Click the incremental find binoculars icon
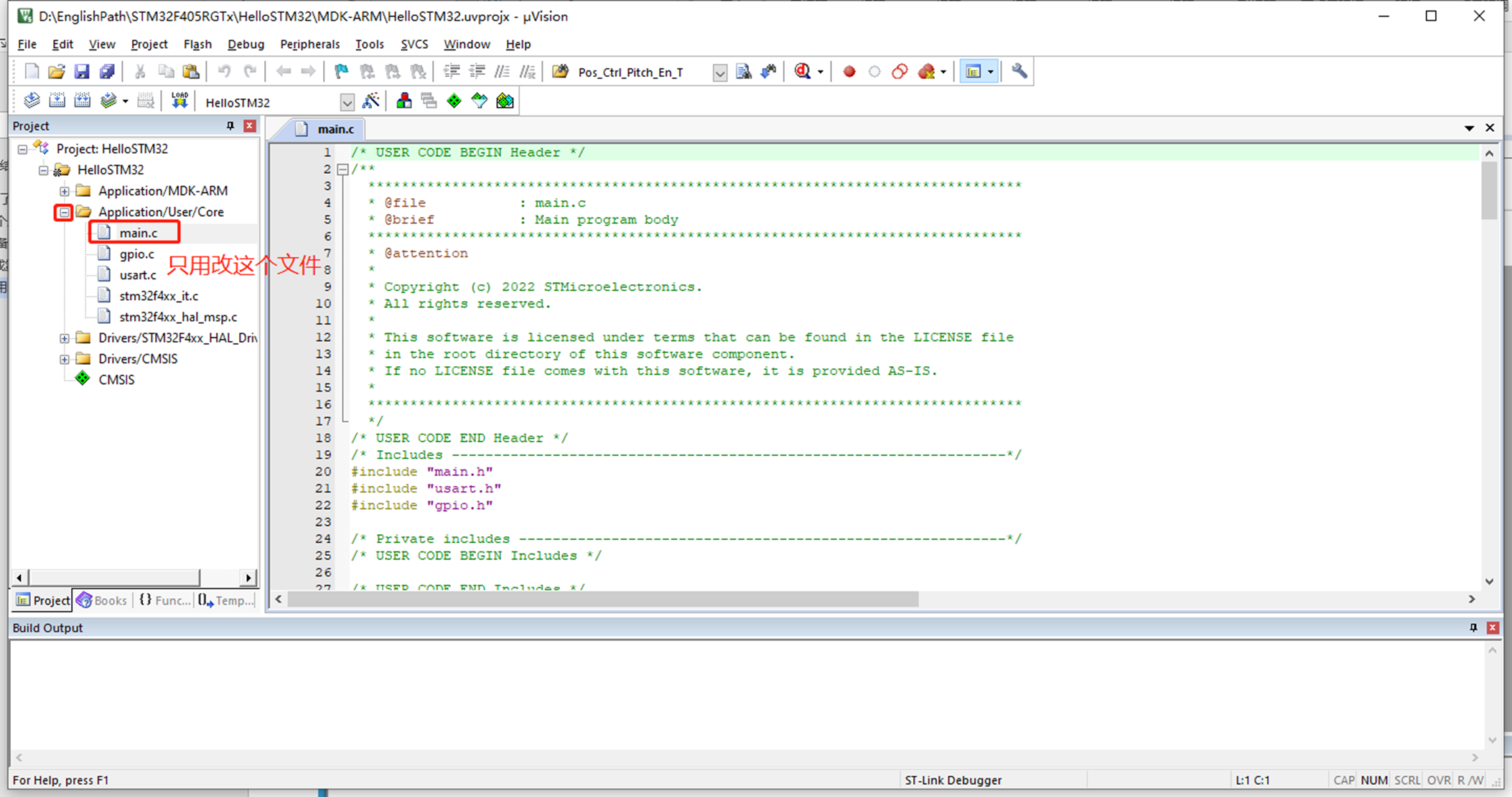This screenshot has height=797, width=1512. point(769,72)
